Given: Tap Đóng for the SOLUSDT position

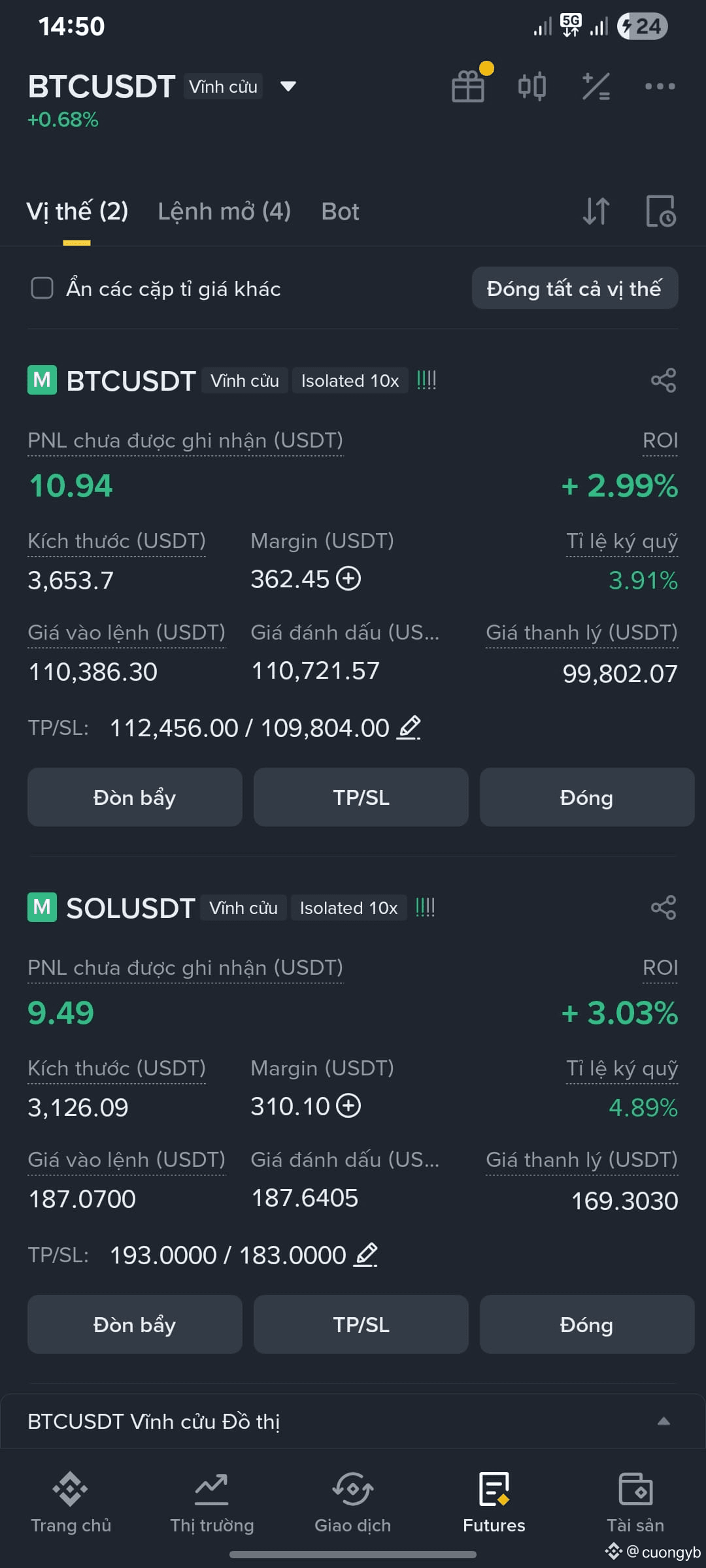Looking at the screenshot, I should coord(587,1324).
